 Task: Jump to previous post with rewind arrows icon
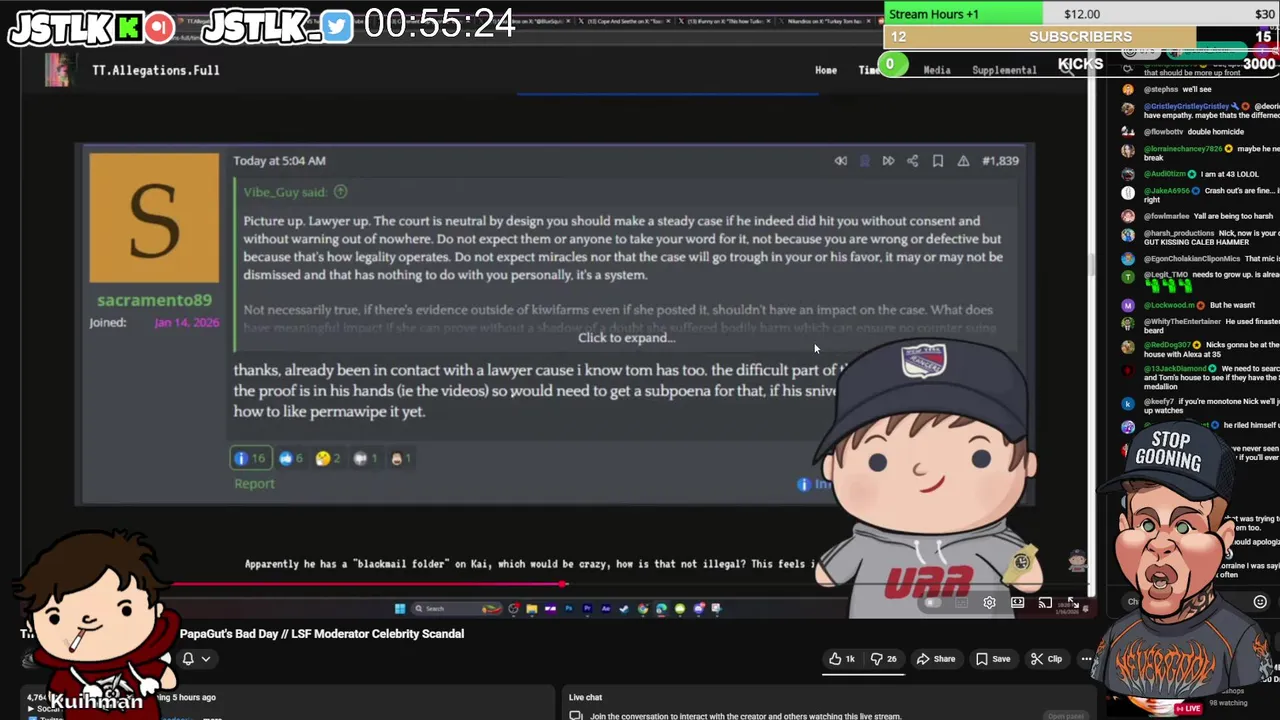click(x=841, y=161)
